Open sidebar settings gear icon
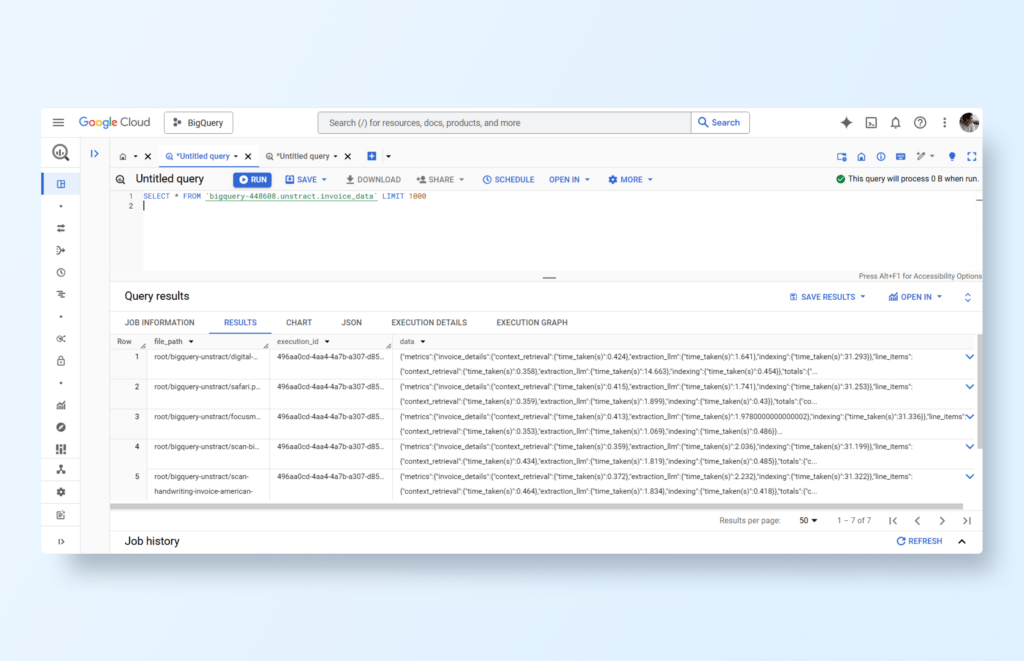The image size is (1024, 661). click(61, 492)
